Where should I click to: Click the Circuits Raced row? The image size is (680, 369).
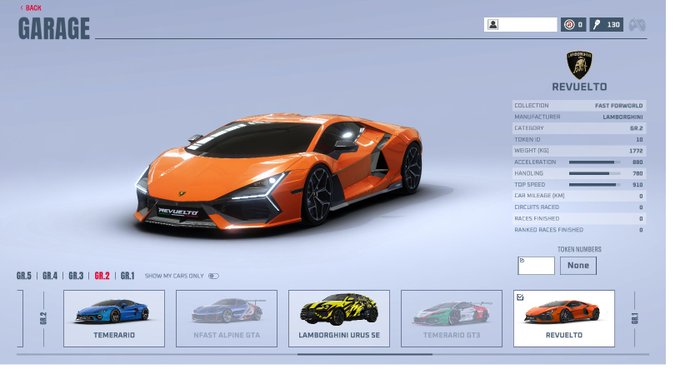(579, 207)
